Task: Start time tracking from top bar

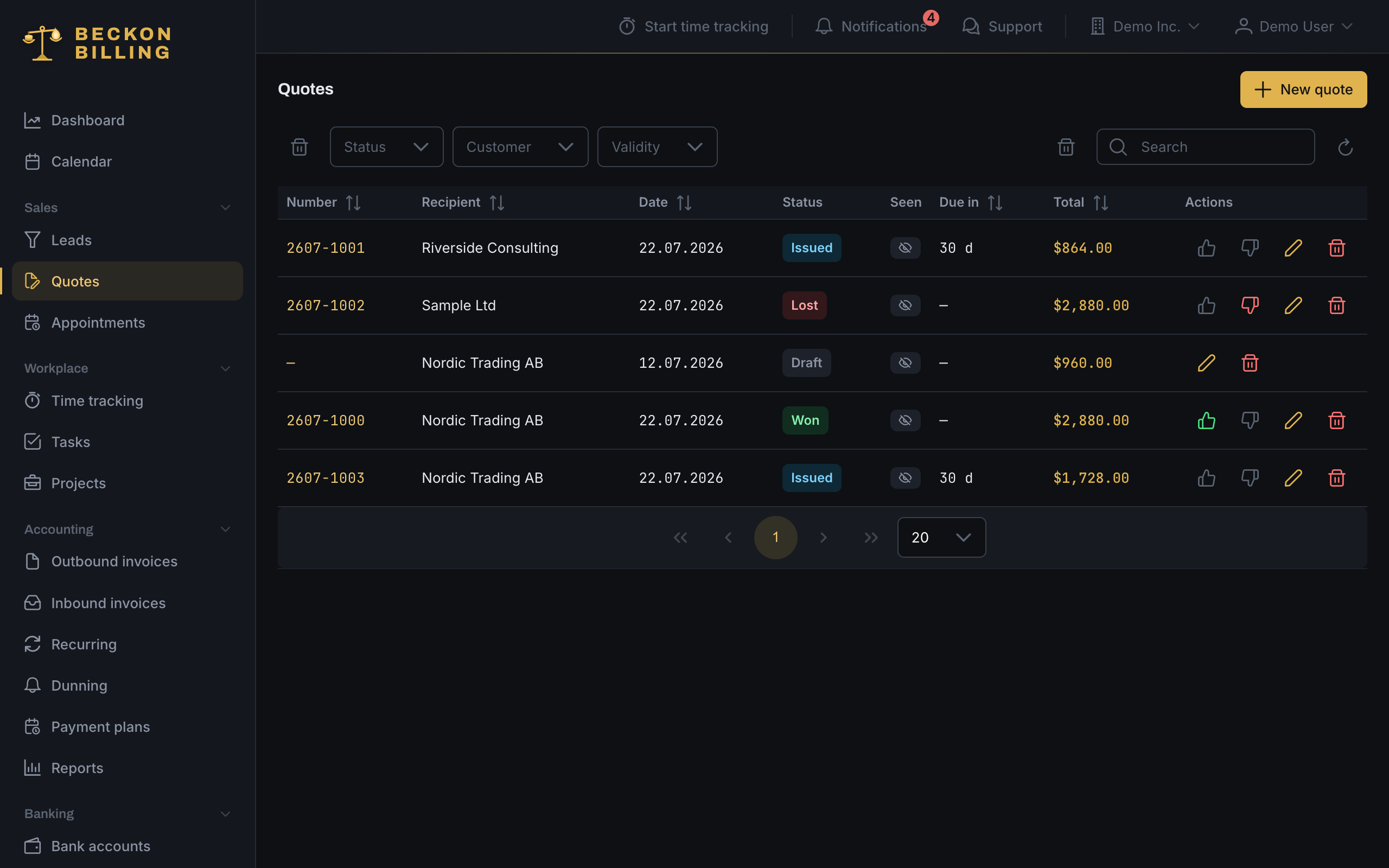Action: [x=693, y=27]
